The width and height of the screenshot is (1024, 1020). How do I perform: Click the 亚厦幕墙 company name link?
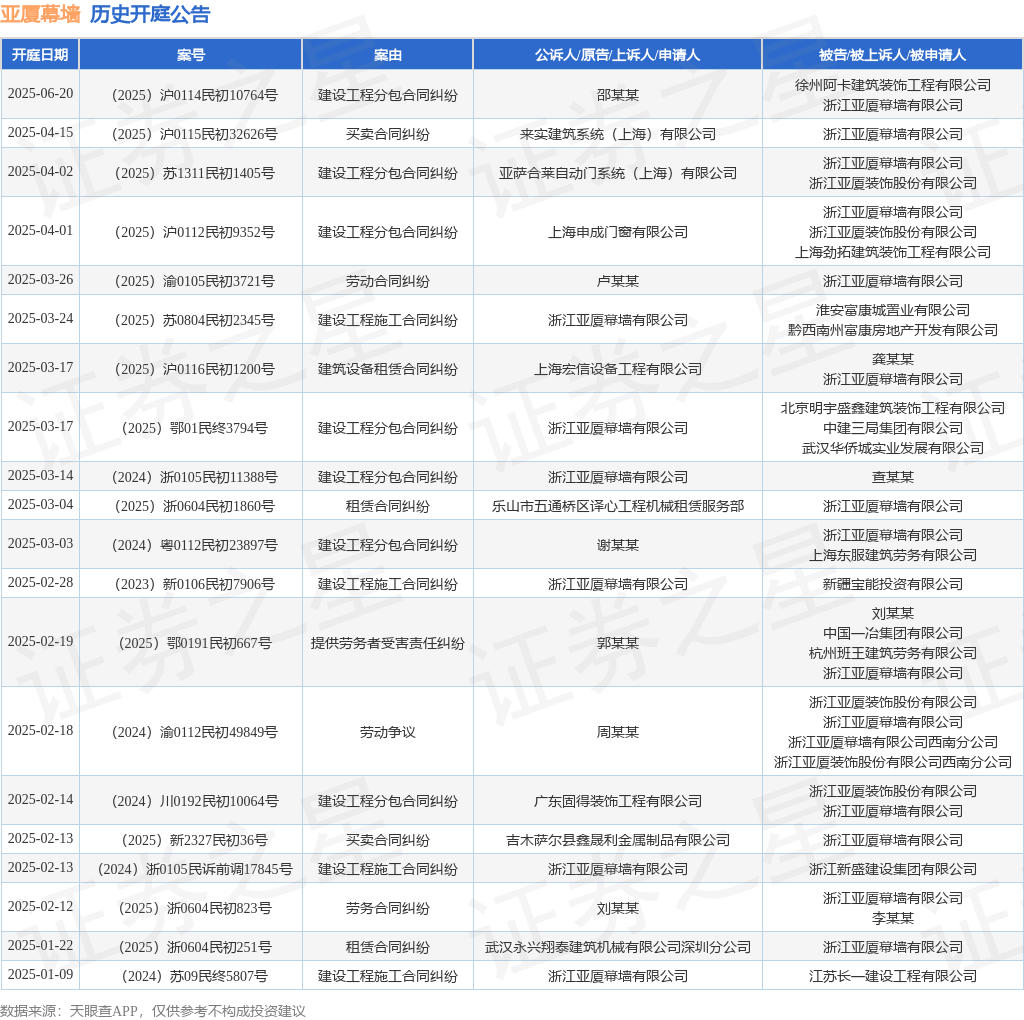coord(41,15)
